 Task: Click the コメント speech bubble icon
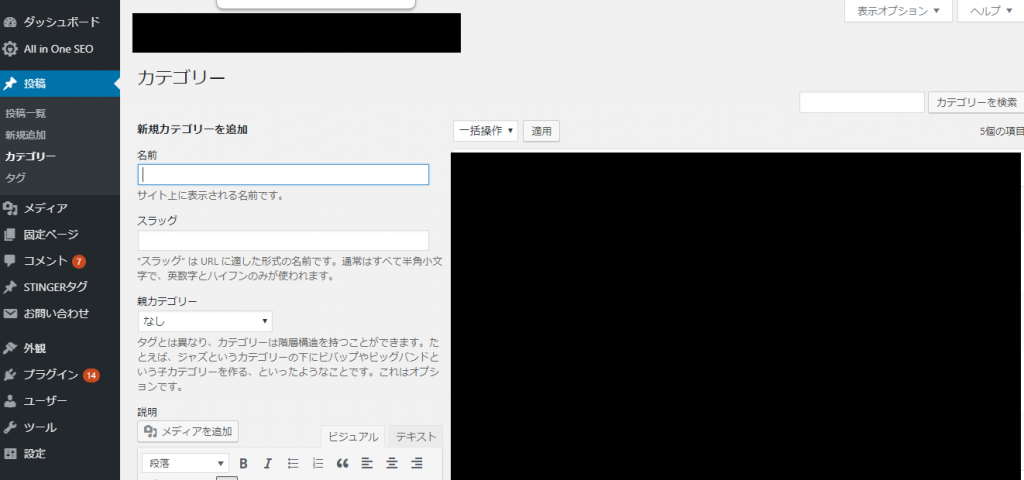tap(10, 261)
